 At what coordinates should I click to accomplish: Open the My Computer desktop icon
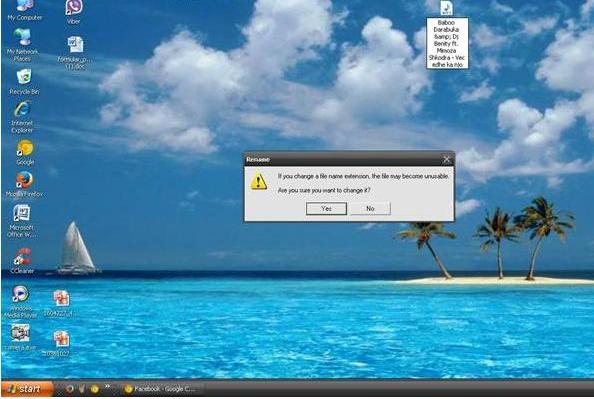point(25,10)
